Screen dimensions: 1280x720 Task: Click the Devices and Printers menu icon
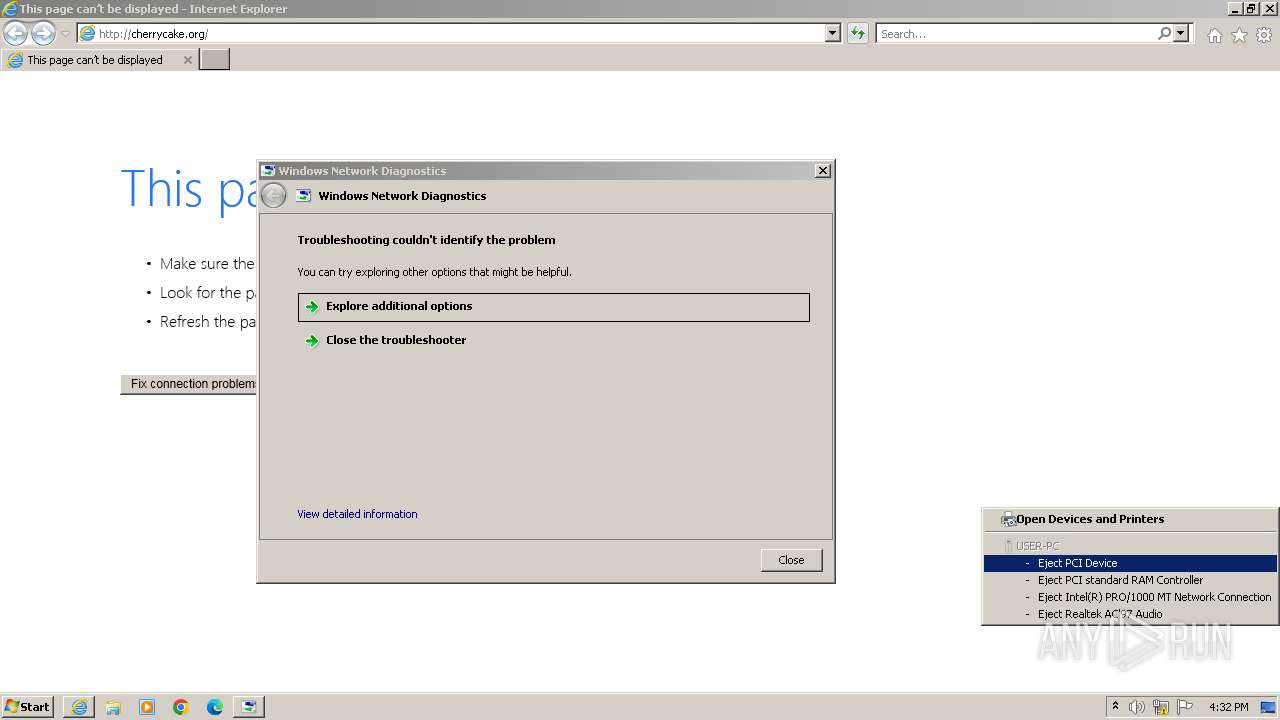(1008, 519)
